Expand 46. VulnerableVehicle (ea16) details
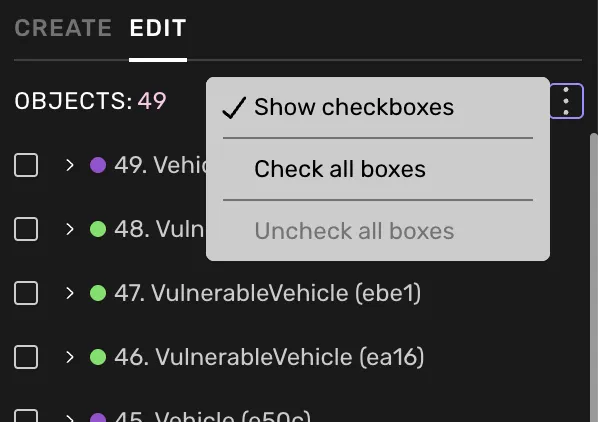598x422 pixels. tap(69, 357)
